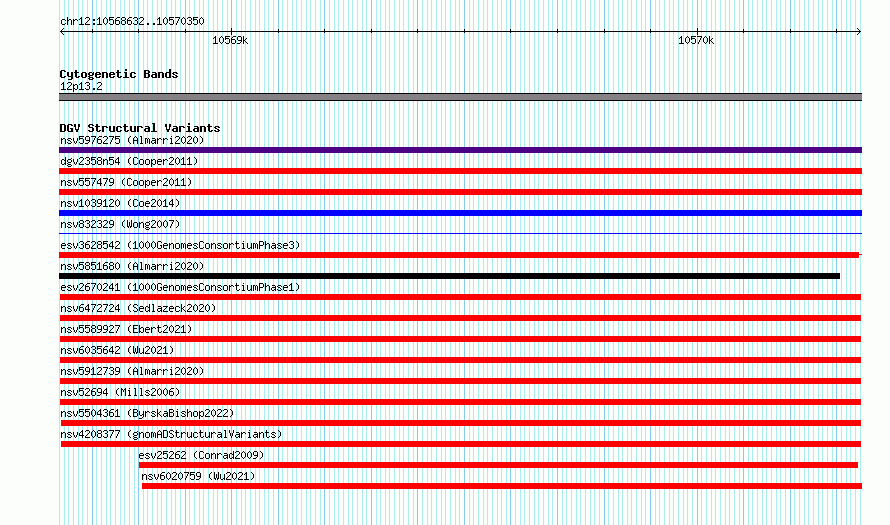
Task: Click the red bar under nsv5504361
Action: click(x=461, y=423)
